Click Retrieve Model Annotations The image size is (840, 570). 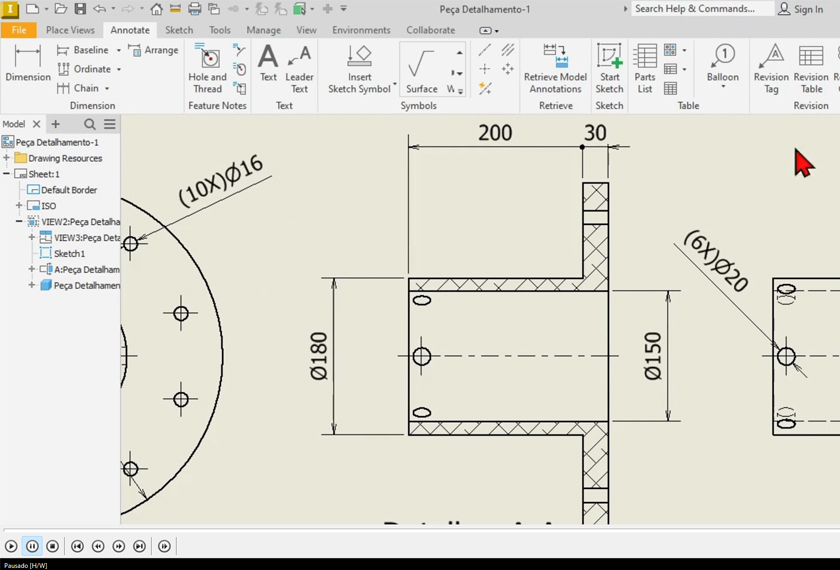click(555, 68)
